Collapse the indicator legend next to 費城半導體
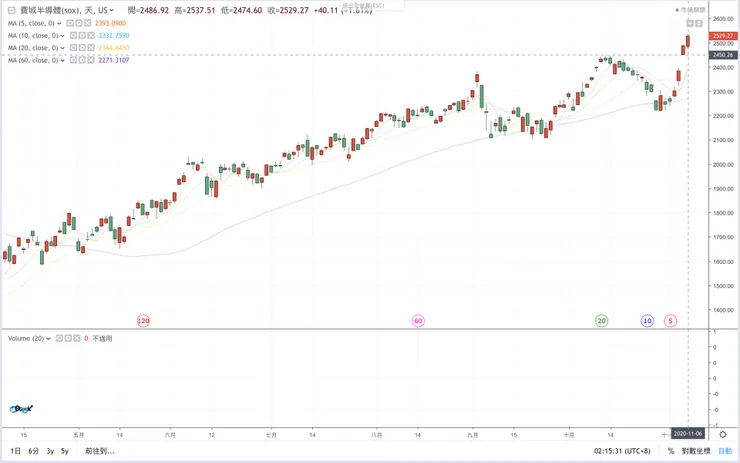The width and height of the screenshot is (740, 463). tap(11, 10)
